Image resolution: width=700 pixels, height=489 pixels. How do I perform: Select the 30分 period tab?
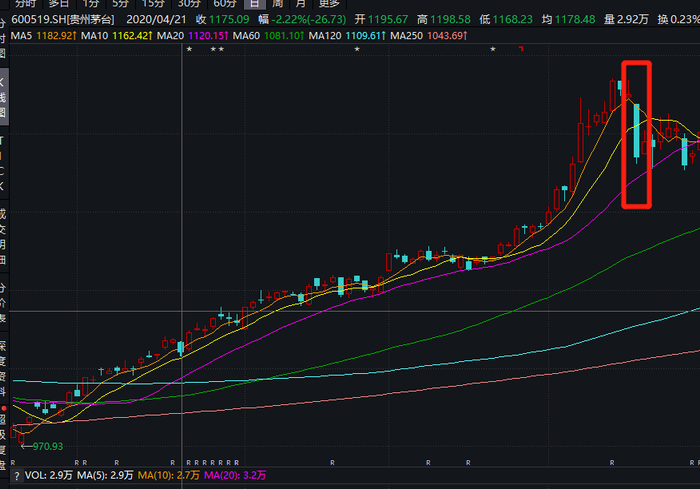click(189, 4)
